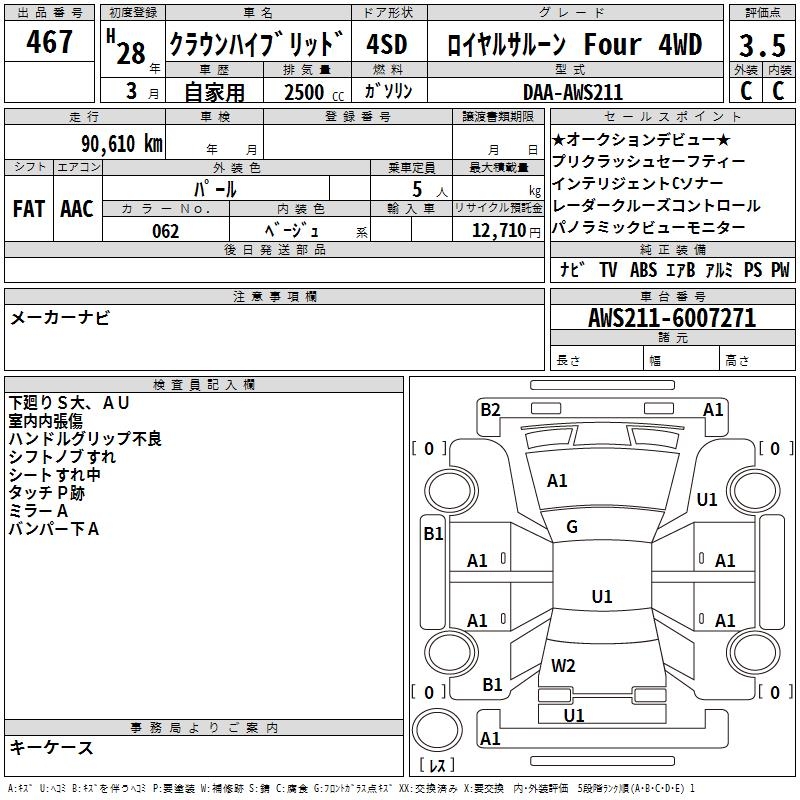The height and width of the screenshot is (800, 800).
Task: Click the U1 mark on the roof
Action: 601,597
